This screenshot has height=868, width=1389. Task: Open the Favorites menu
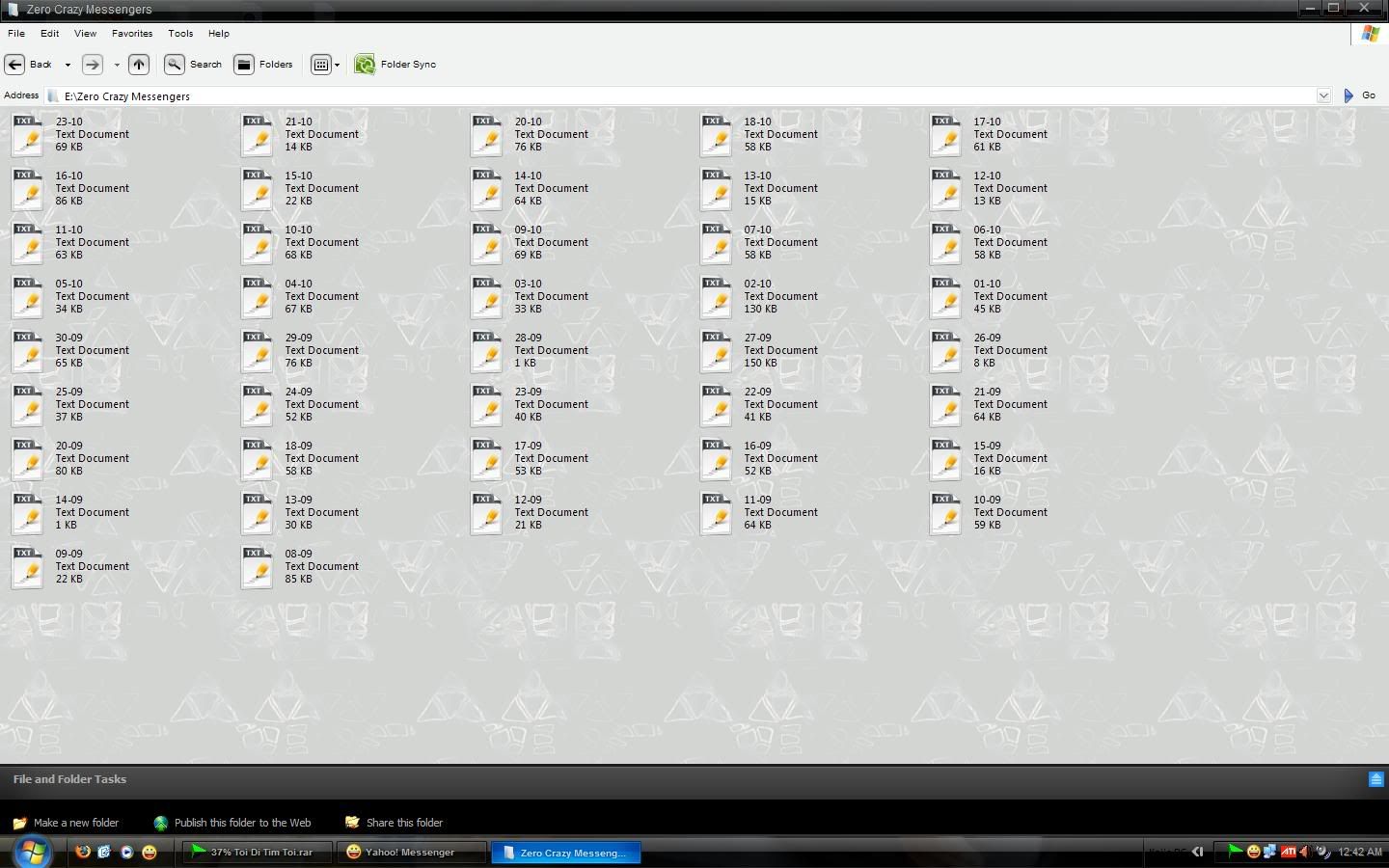[x=132, y=34]
